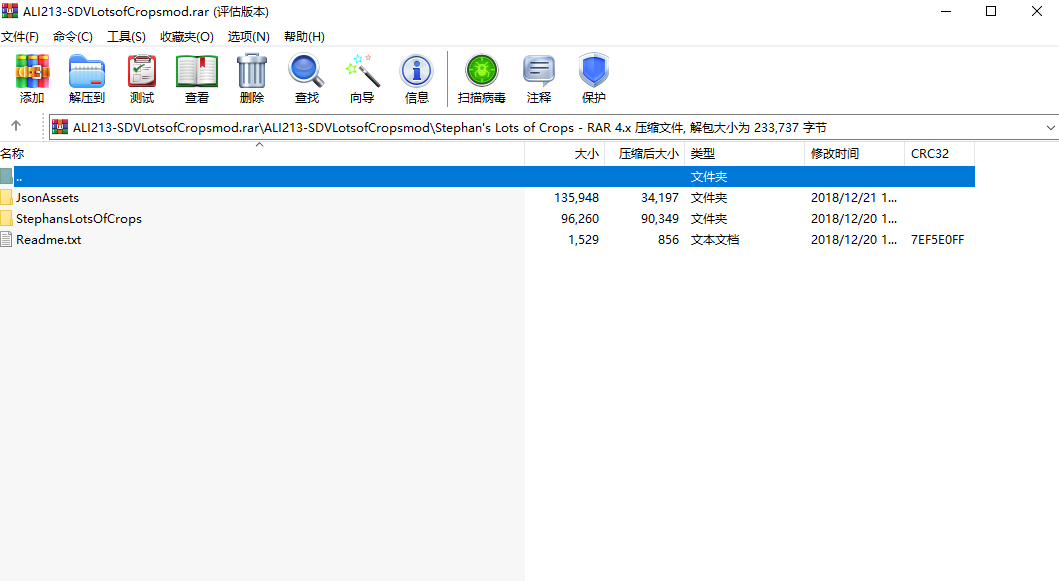Image resolution: width=1059 pixels, height=581 pixels.
Task: Select the JsonAssets folder
Action: click(47, 198)
